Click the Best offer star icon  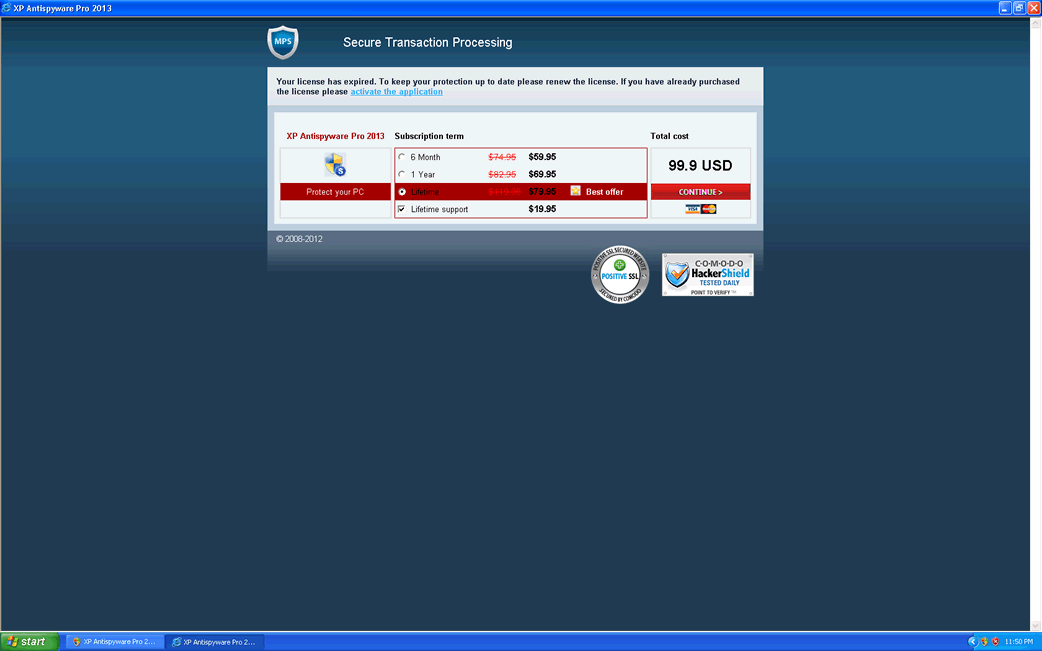(575, 190)
